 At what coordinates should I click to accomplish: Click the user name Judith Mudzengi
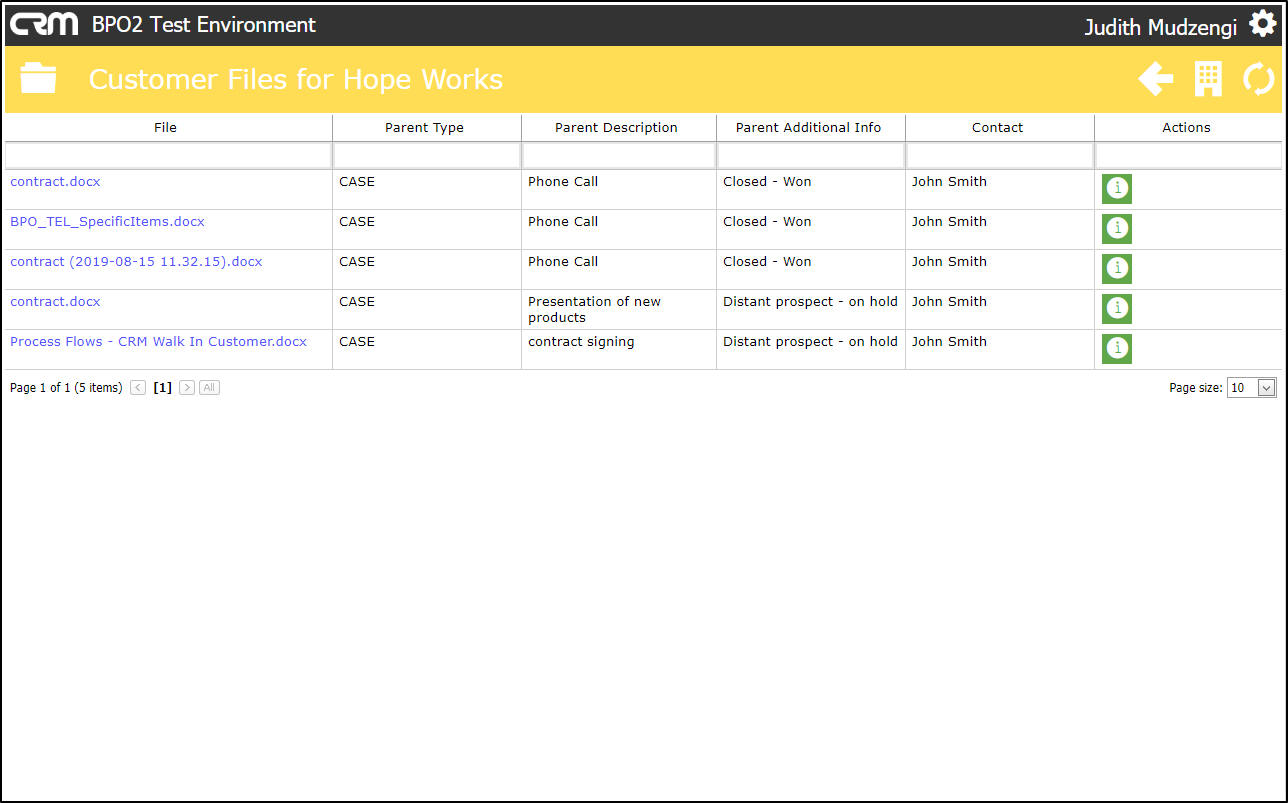1161,27
